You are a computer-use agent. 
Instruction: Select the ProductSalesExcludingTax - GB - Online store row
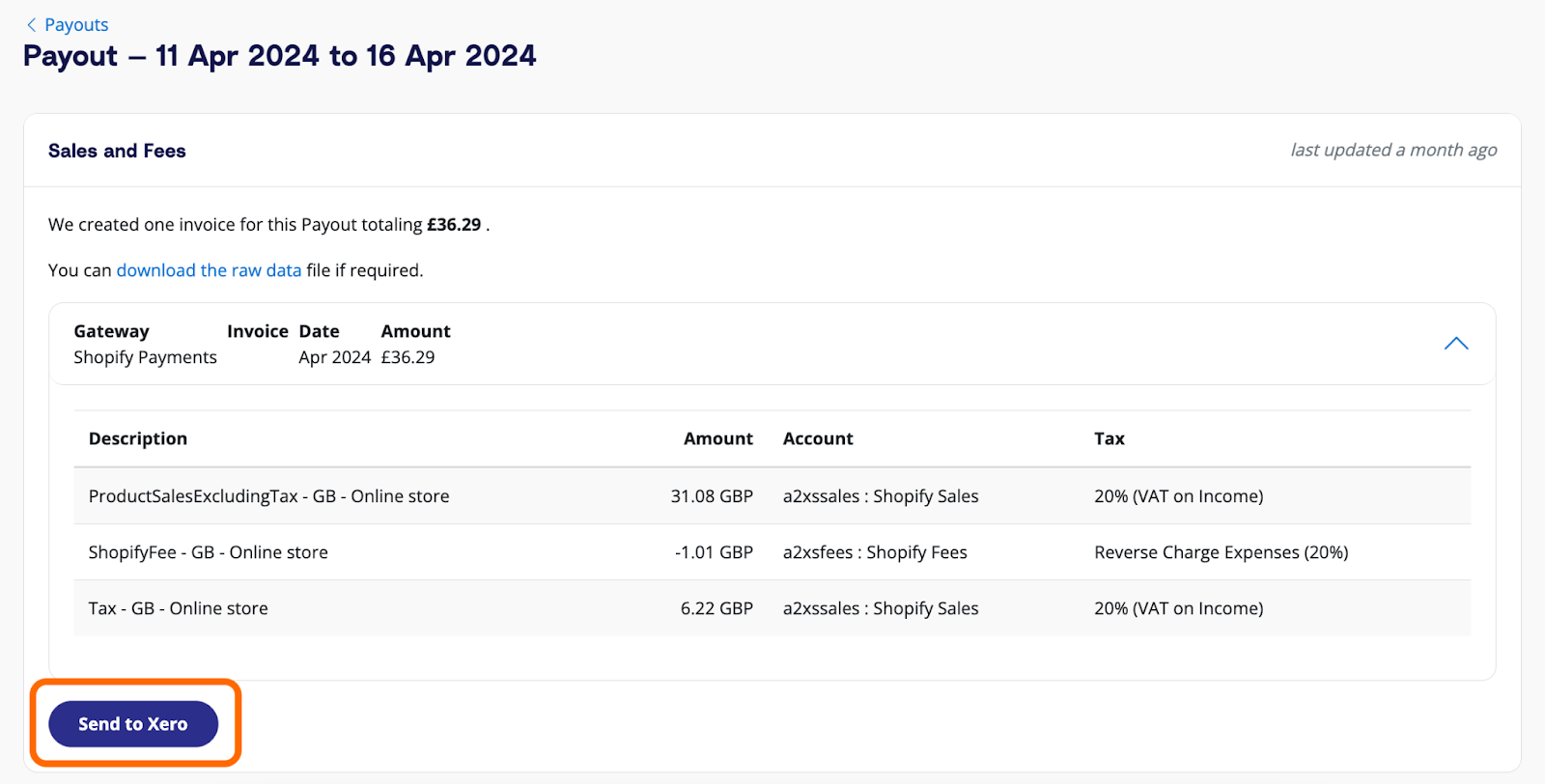772,496
